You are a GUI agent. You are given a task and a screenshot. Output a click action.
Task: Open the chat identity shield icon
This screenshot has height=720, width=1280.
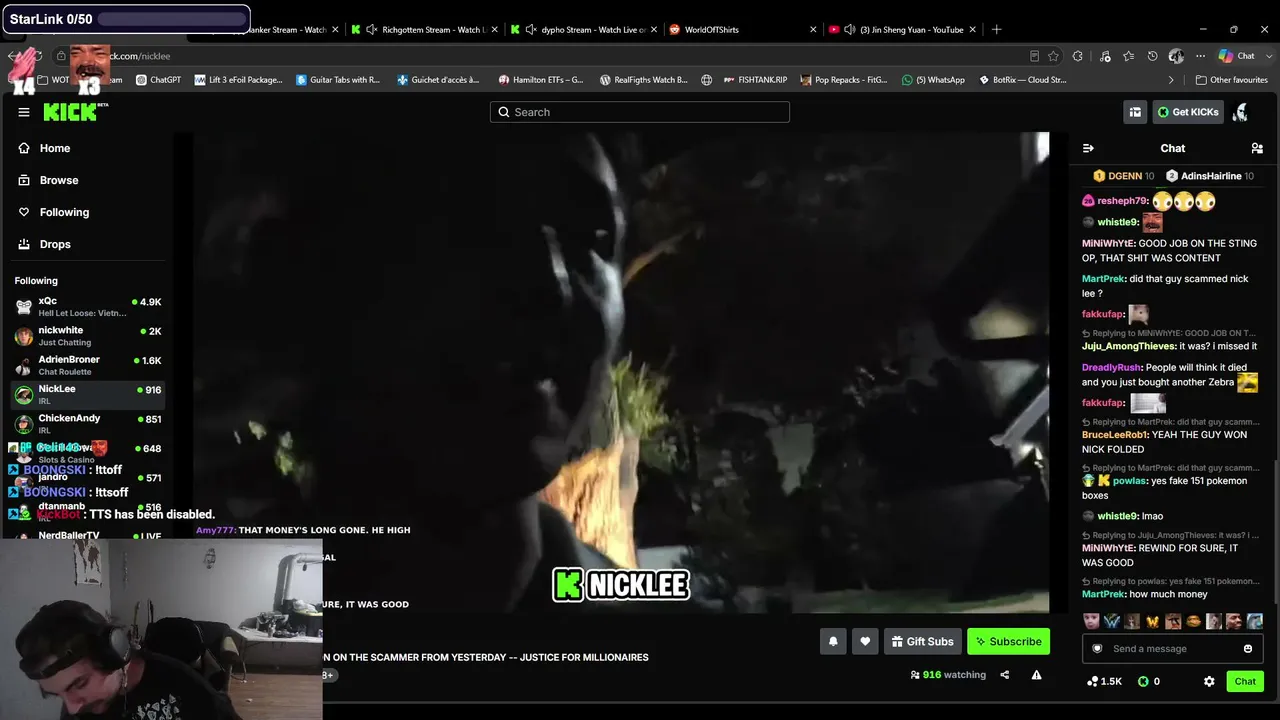click(1097, 649)
